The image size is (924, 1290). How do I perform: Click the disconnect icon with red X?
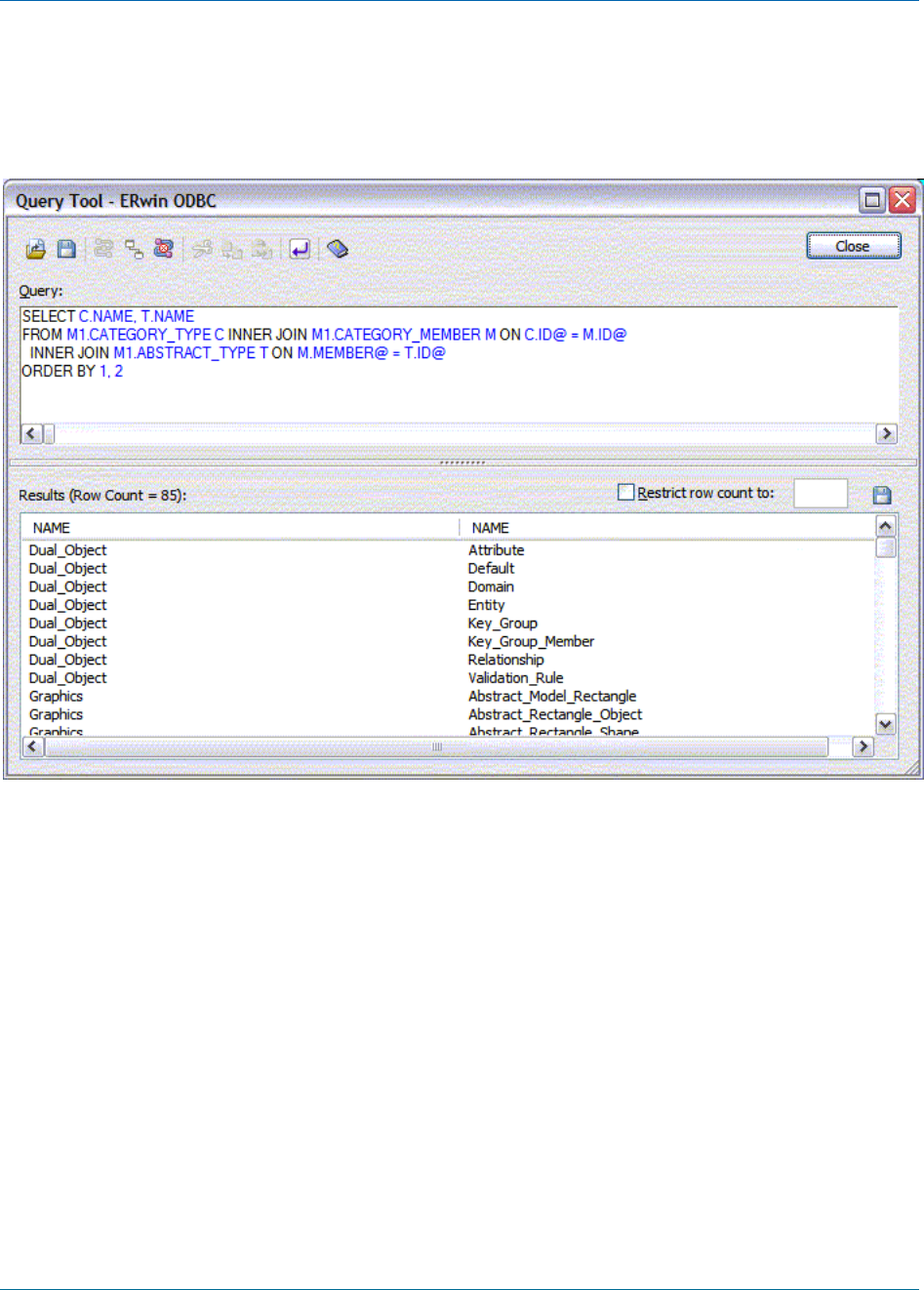pos(164,249)
